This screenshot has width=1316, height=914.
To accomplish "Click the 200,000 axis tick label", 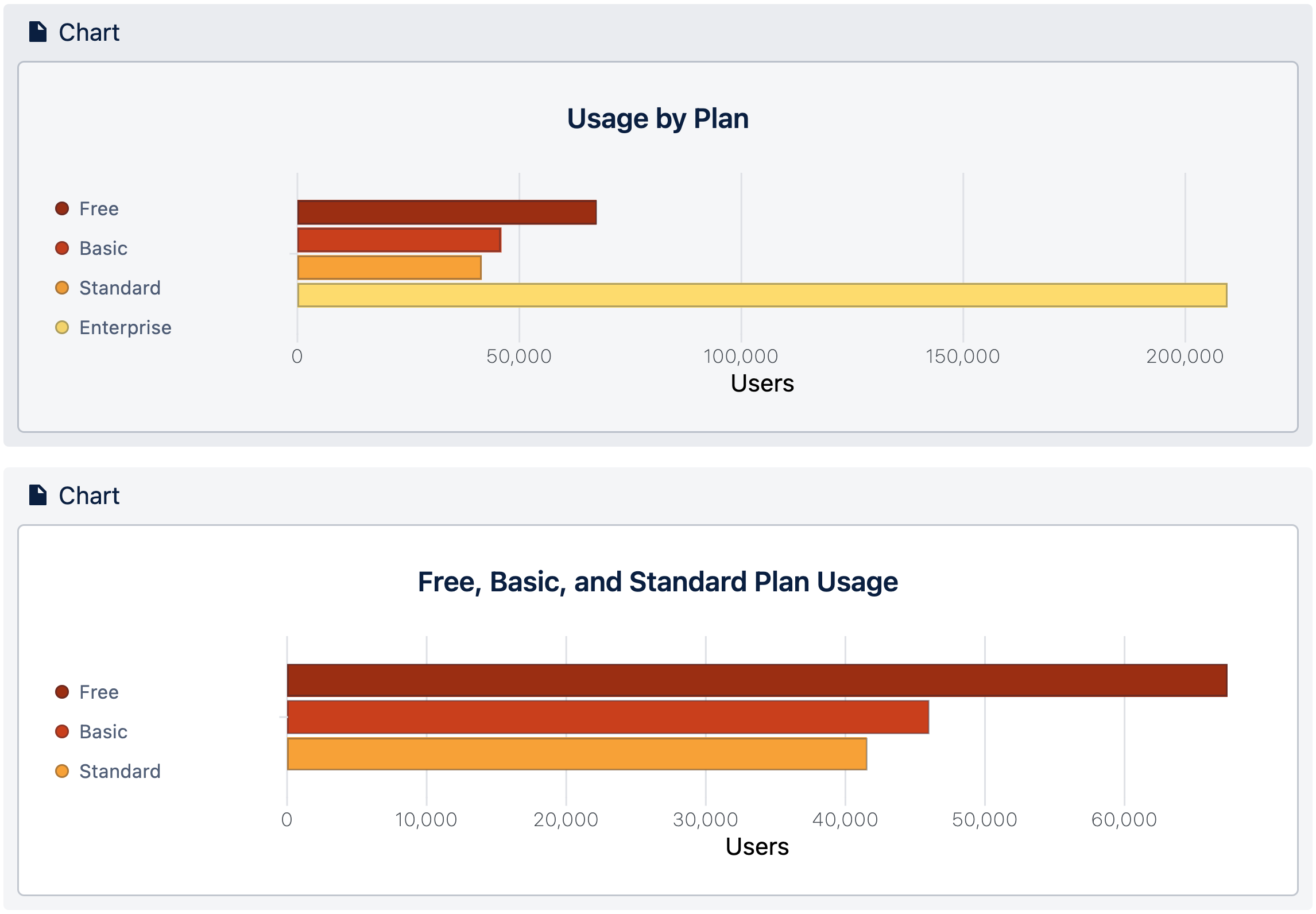I will [x=1185, y=357].
